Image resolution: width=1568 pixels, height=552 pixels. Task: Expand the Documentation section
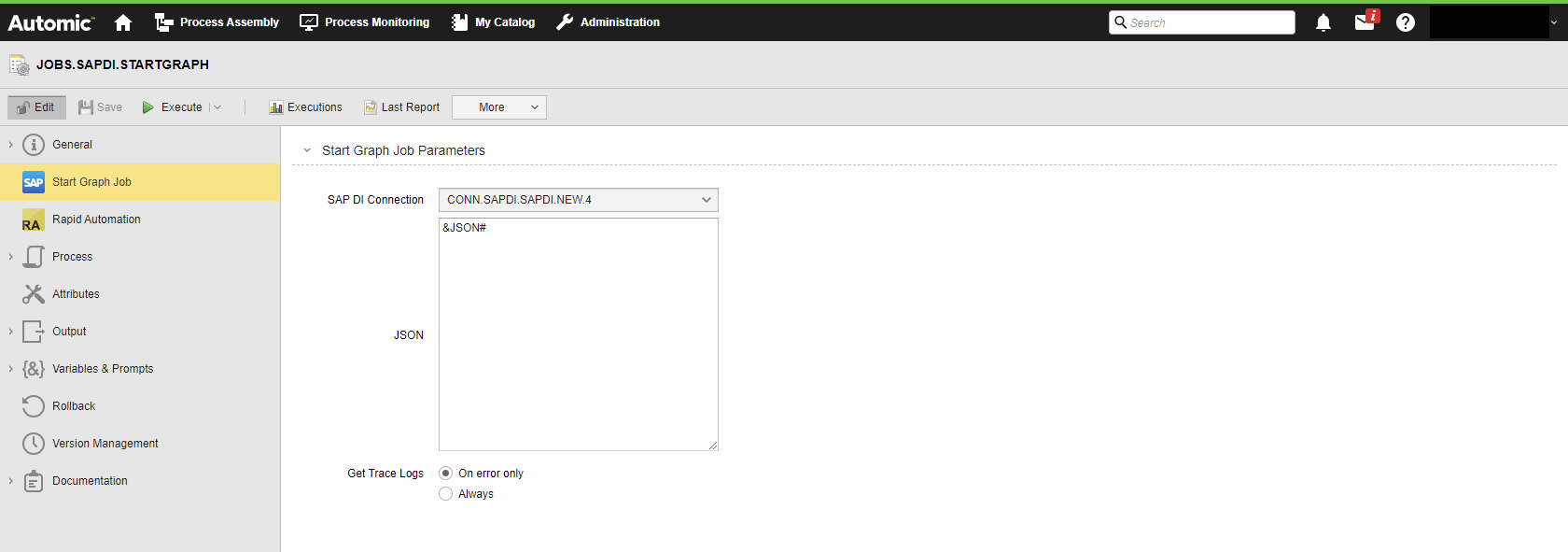[x=10, y=481]
